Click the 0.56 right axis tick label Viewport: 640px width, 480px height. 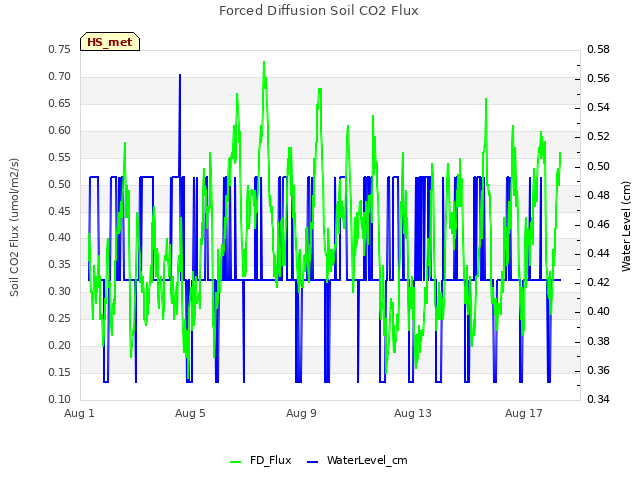click(598, 78)
